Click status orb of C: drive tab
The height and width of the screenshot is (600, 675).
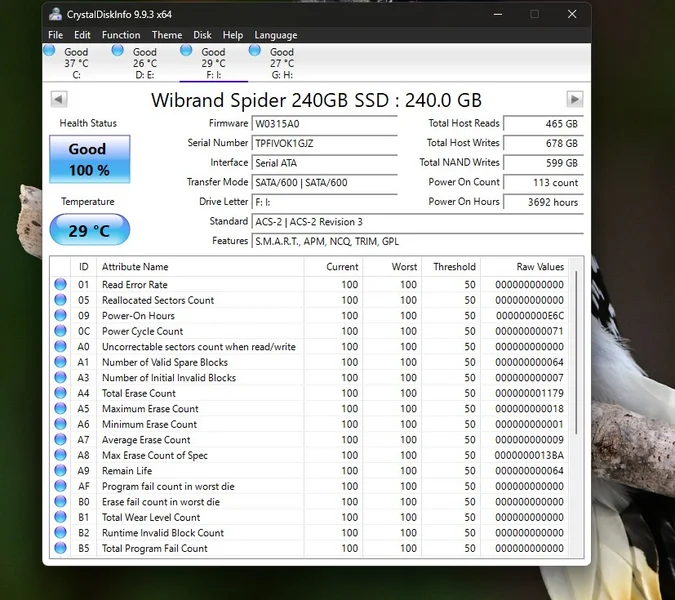tap(49, 50)
